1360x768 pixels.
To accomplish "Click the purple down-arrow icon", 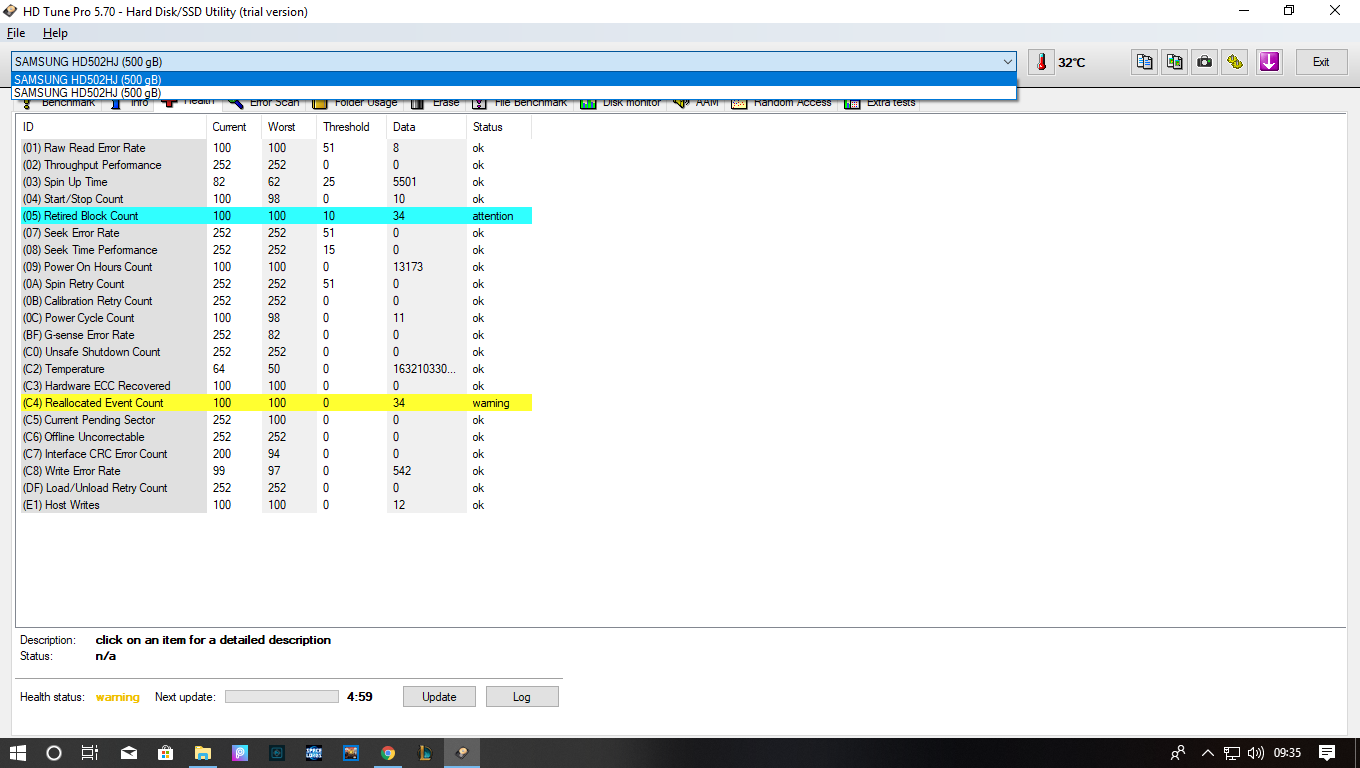I will coord(1269,62).
